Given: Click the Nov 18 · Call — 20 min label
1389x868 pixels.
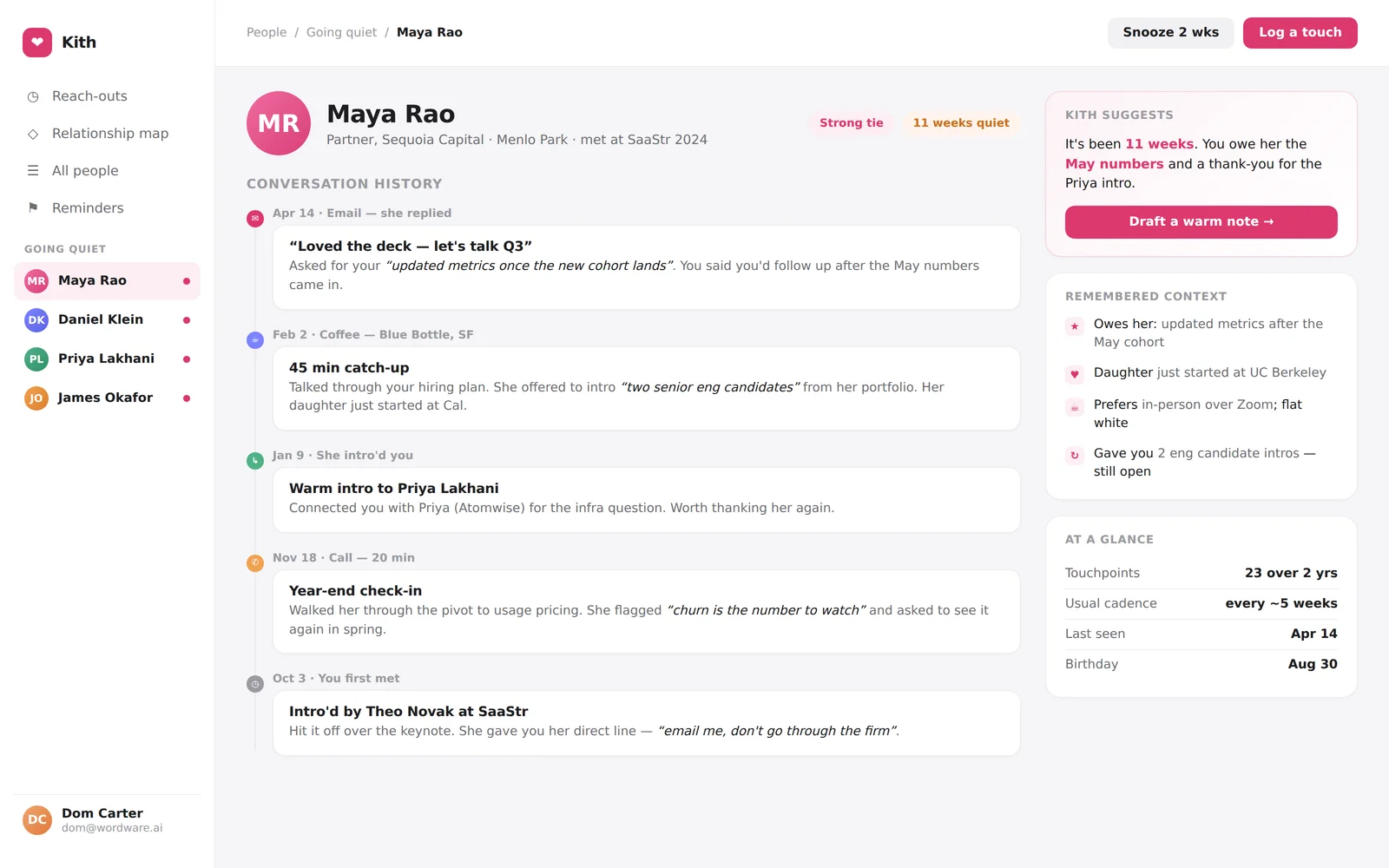Looking at the screenshot, I should pyautogui.click(x=344, y=558).
